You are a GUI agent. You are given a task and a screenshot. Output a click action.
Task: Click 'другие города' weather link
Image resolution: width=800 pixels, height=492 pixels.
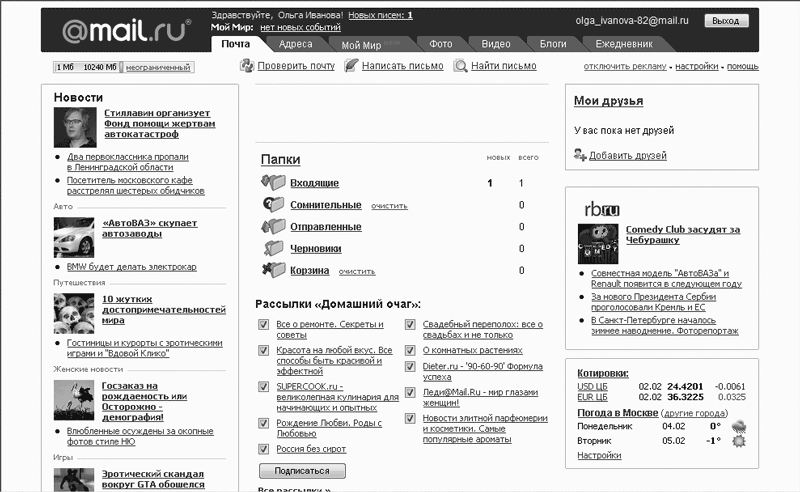pos(694,413)
